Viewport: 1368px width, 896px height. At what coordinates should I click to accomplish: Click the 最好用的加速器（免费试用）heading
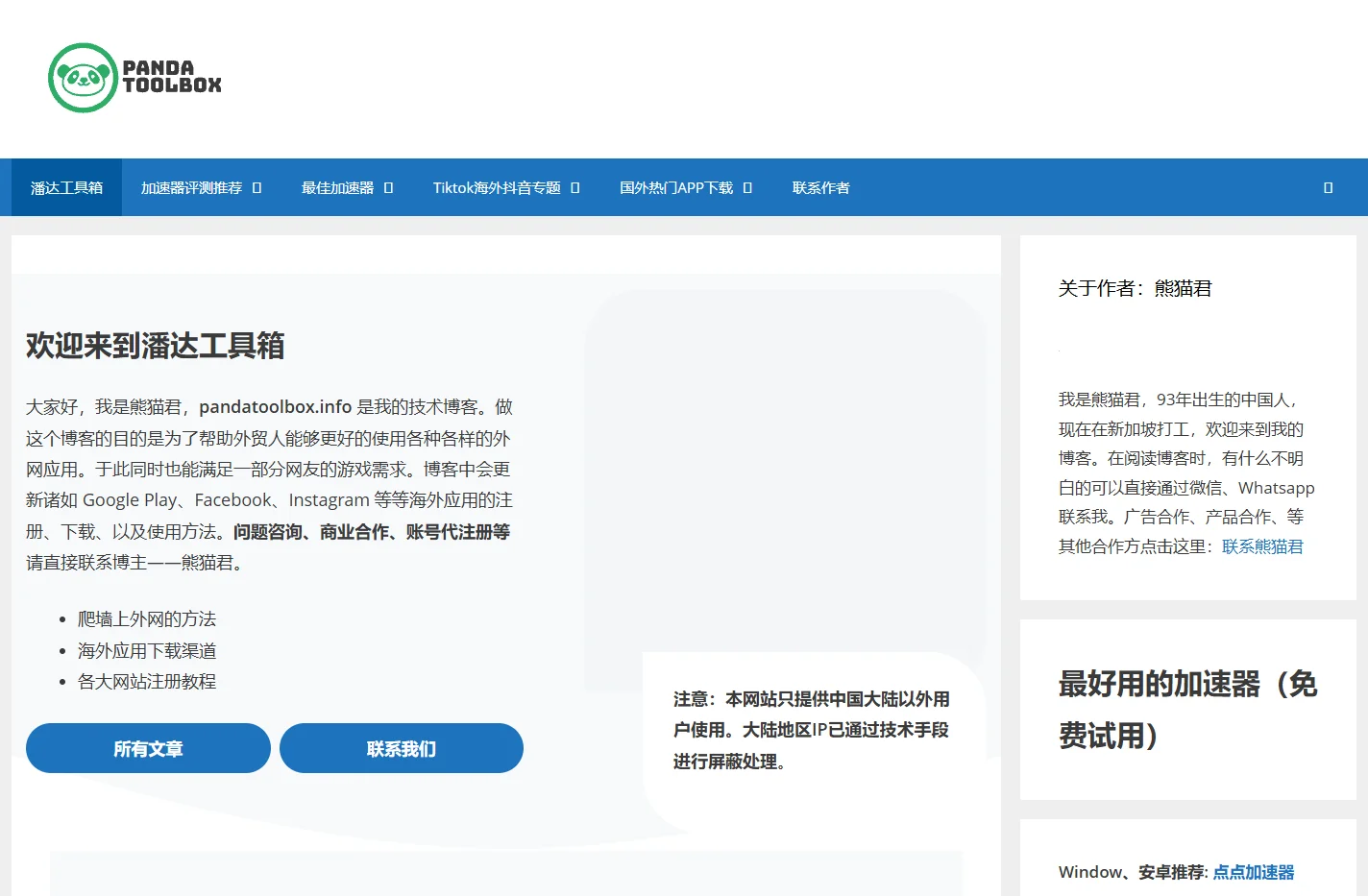(x=1187, y=710)
